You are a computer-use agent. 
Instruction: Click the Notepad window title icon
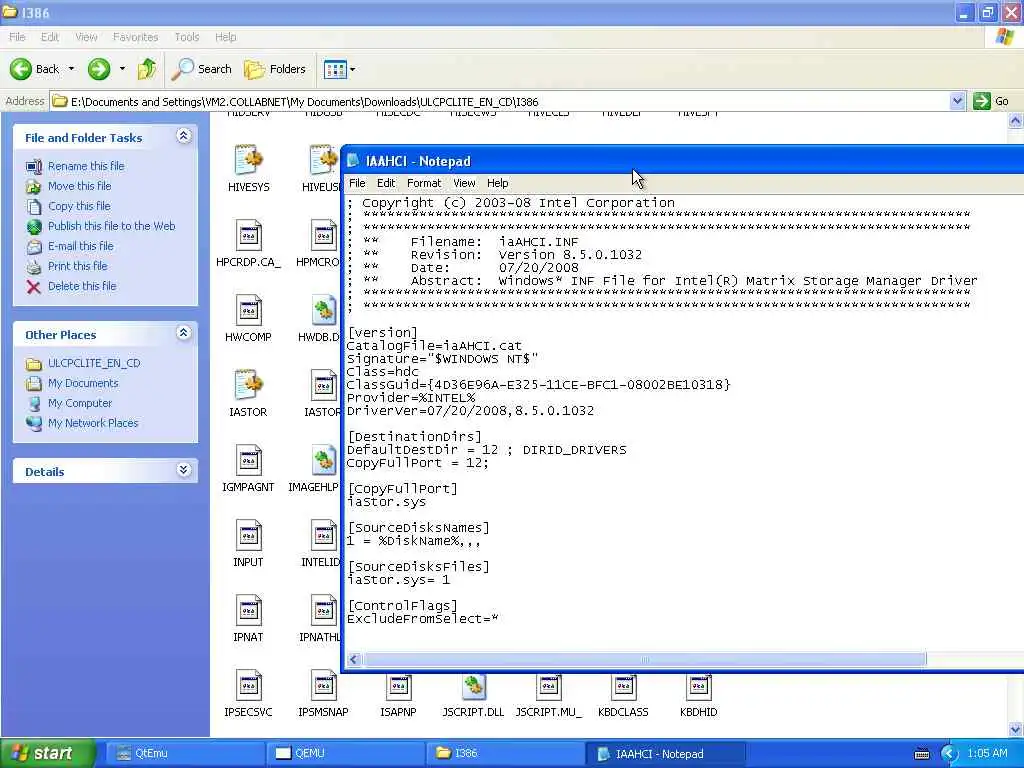[353, 161]
